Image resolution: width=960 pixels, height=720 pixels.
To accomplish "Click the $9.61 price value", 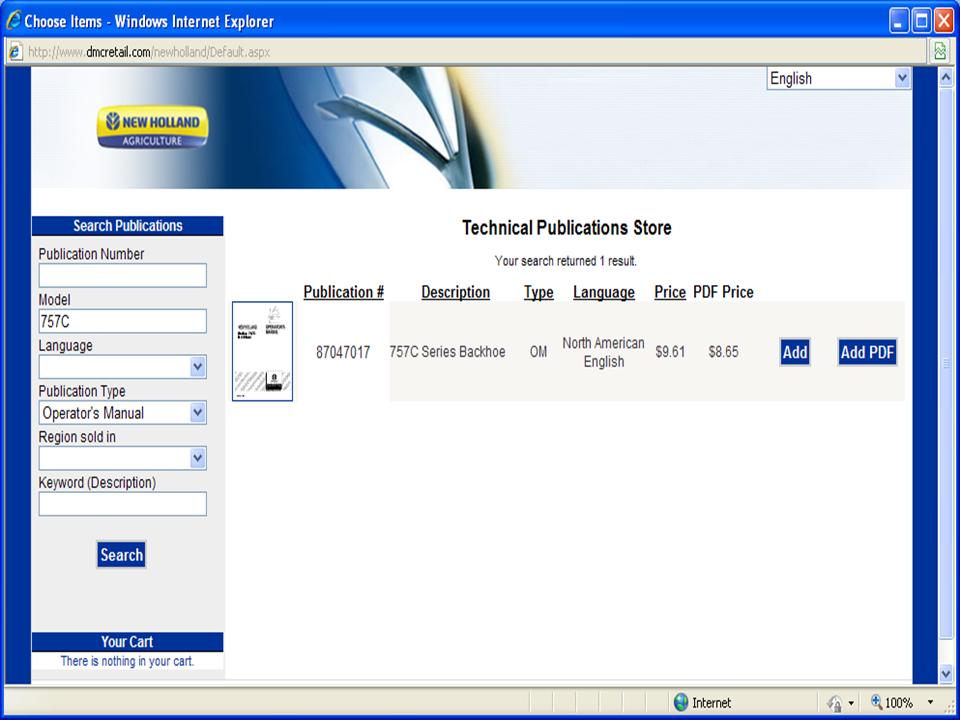I will coord(670,352).
